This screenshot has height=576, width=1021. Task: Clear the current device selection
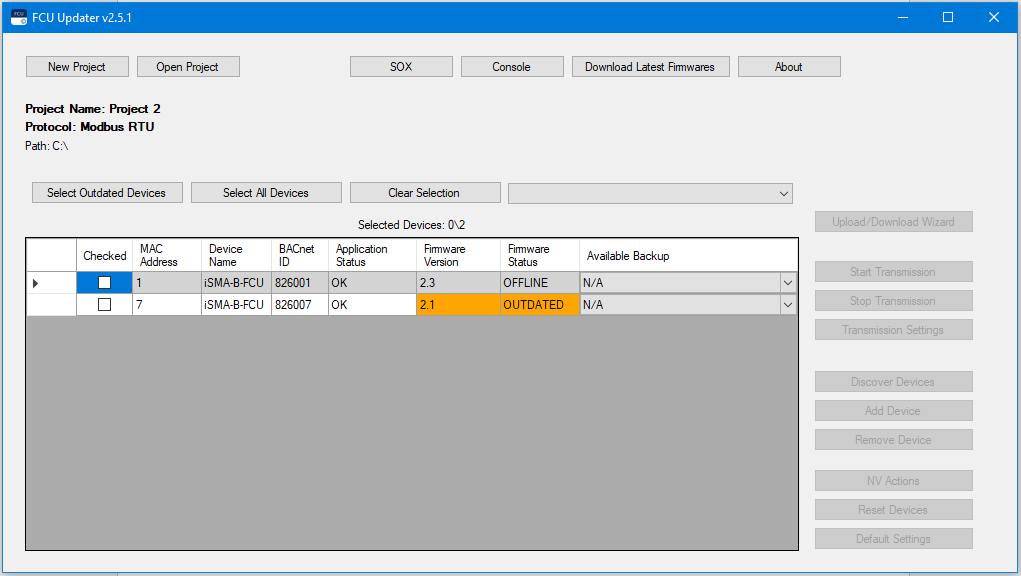click(424, 192)
